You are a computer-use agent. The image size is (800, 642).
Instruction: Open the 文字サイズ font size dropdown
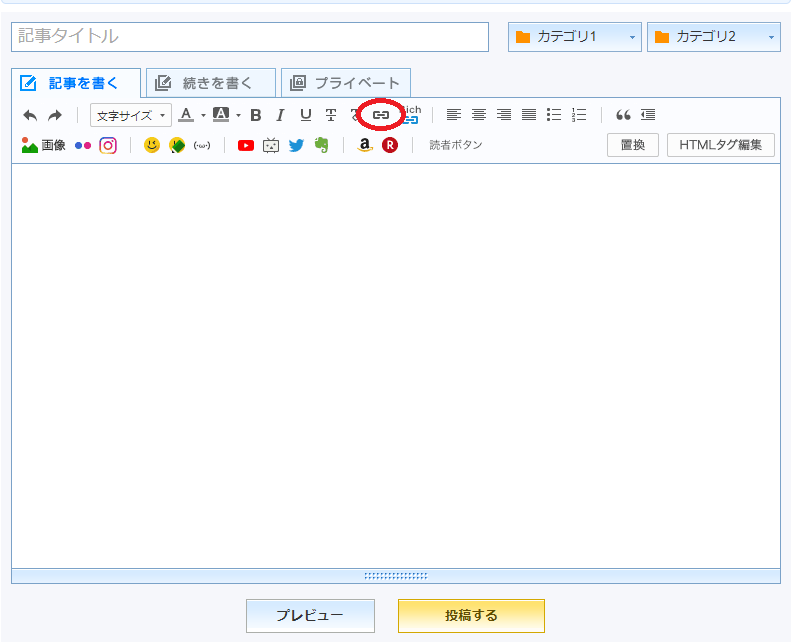pyautogui.click(x=131, y=115)
